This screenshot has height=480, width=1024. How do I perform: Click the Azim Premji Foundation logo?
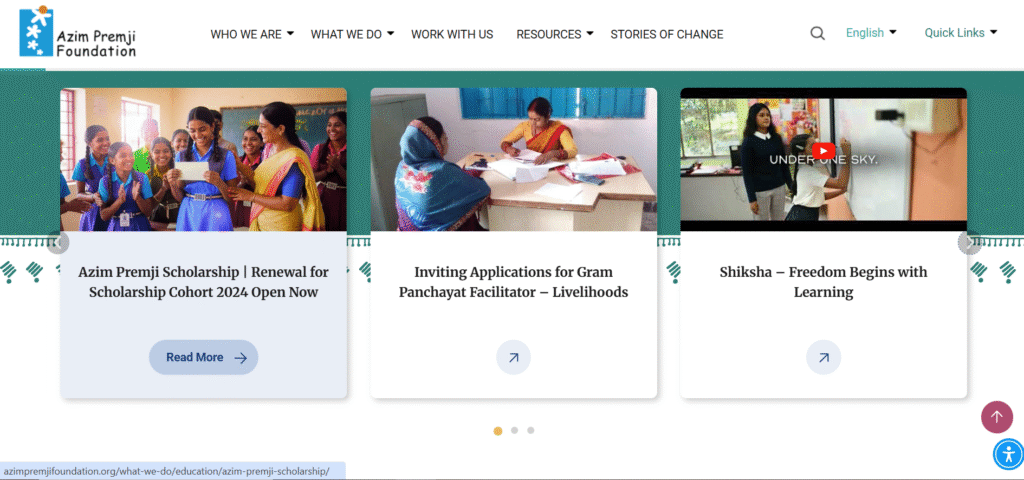[78, 33]
